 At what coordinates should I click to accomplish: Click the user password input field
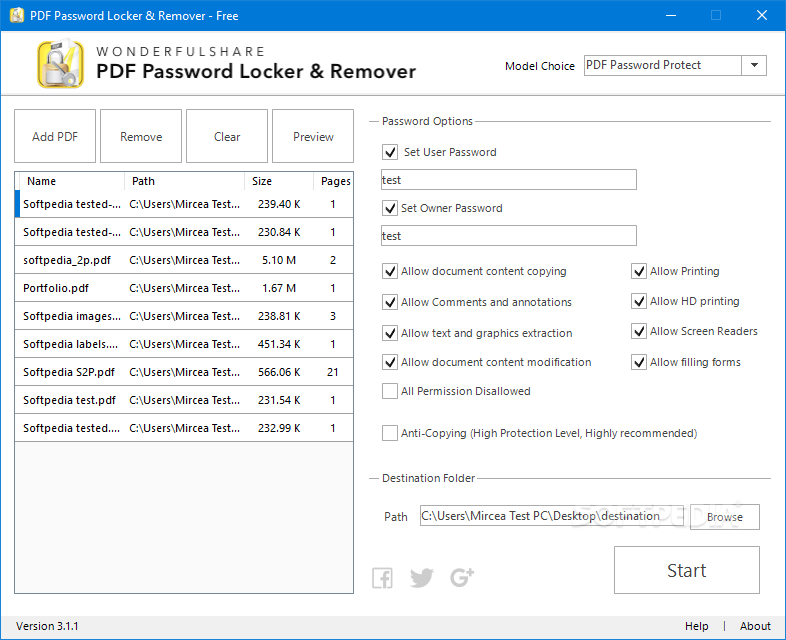pyautogui.click(x=509, y=179)
